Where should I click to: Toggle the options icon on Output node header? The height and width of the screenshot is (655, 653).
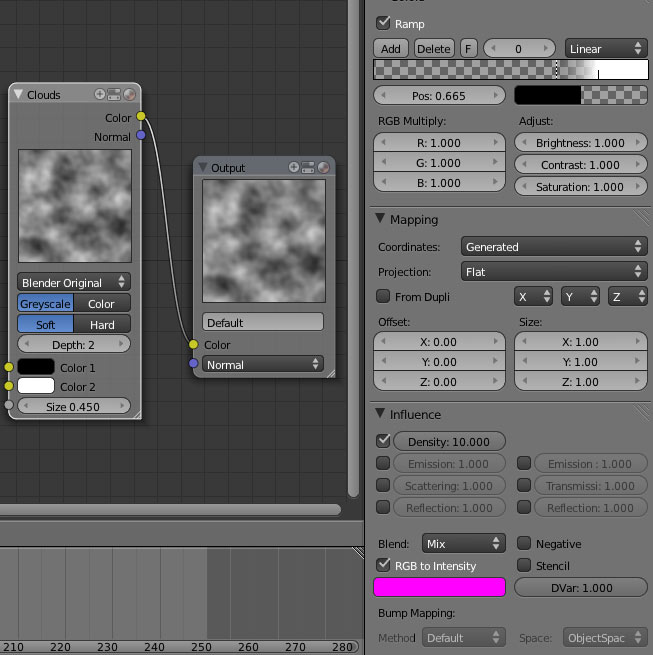pos(308,168)
